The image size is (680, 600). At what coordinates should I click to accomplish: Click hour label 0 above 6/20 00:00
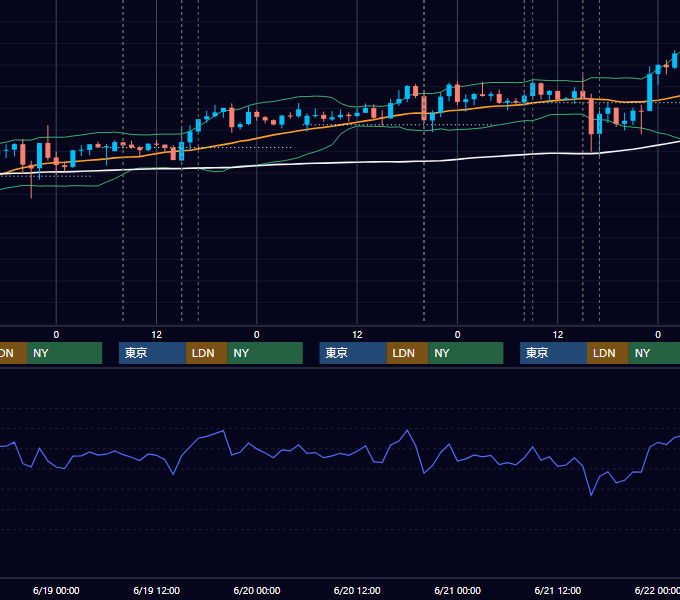[257, 335]
